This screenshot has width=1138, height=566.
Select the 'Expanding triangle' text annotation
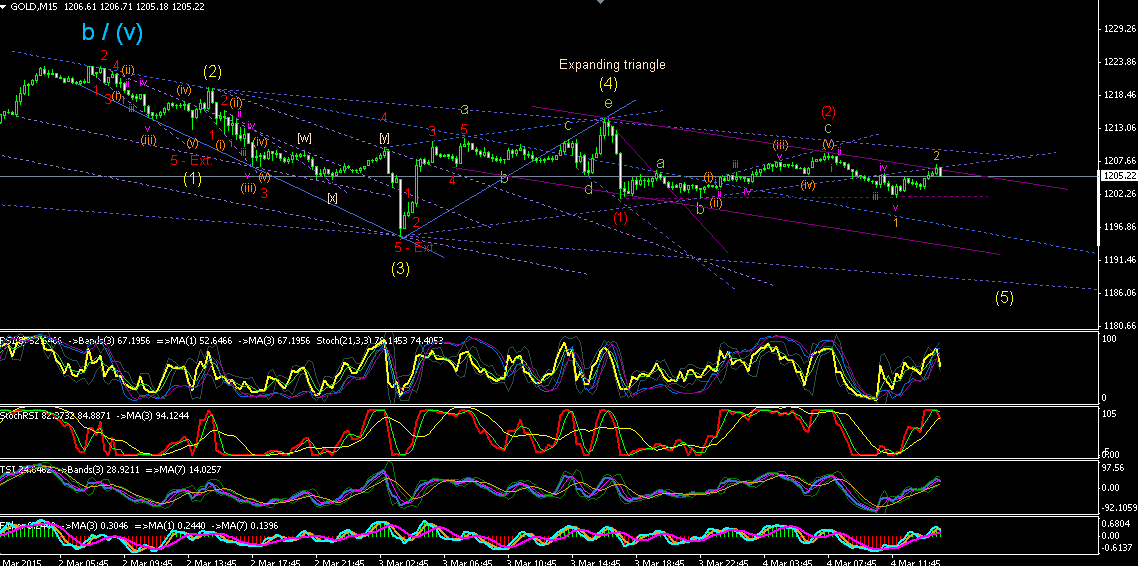pyautogui.click(x=612, y=65)
